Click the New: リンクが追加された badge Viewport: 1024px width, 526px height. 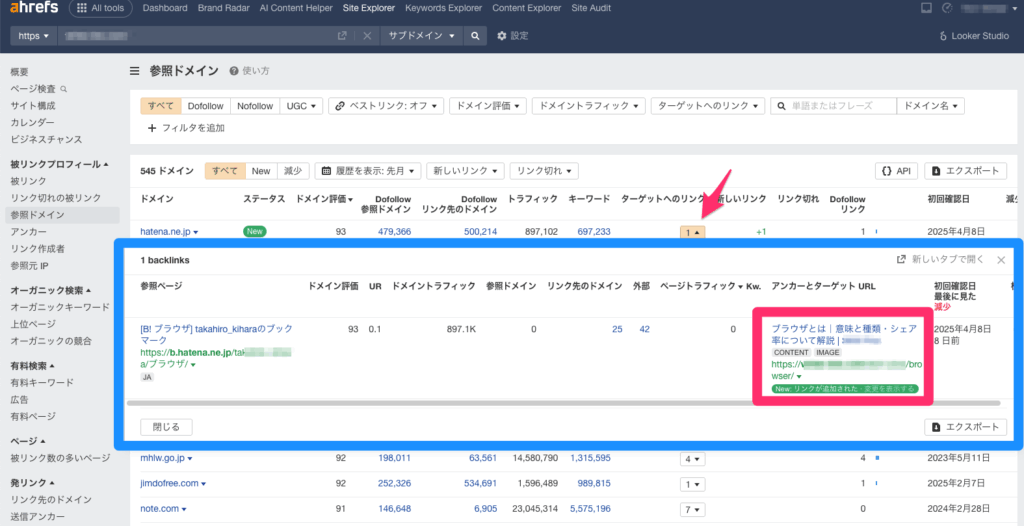coord(845,389)
